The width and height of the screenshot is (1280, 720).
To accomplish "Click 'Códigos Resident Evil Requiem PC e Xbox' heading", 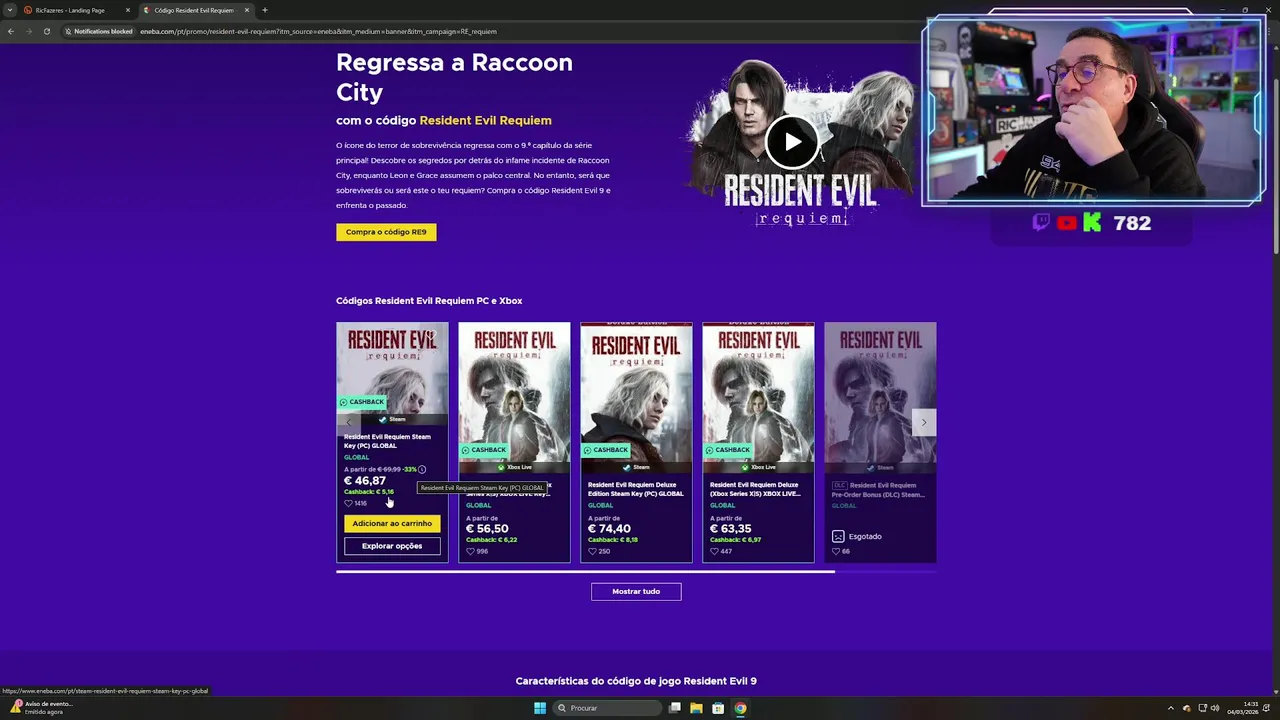I will (429, 301).
